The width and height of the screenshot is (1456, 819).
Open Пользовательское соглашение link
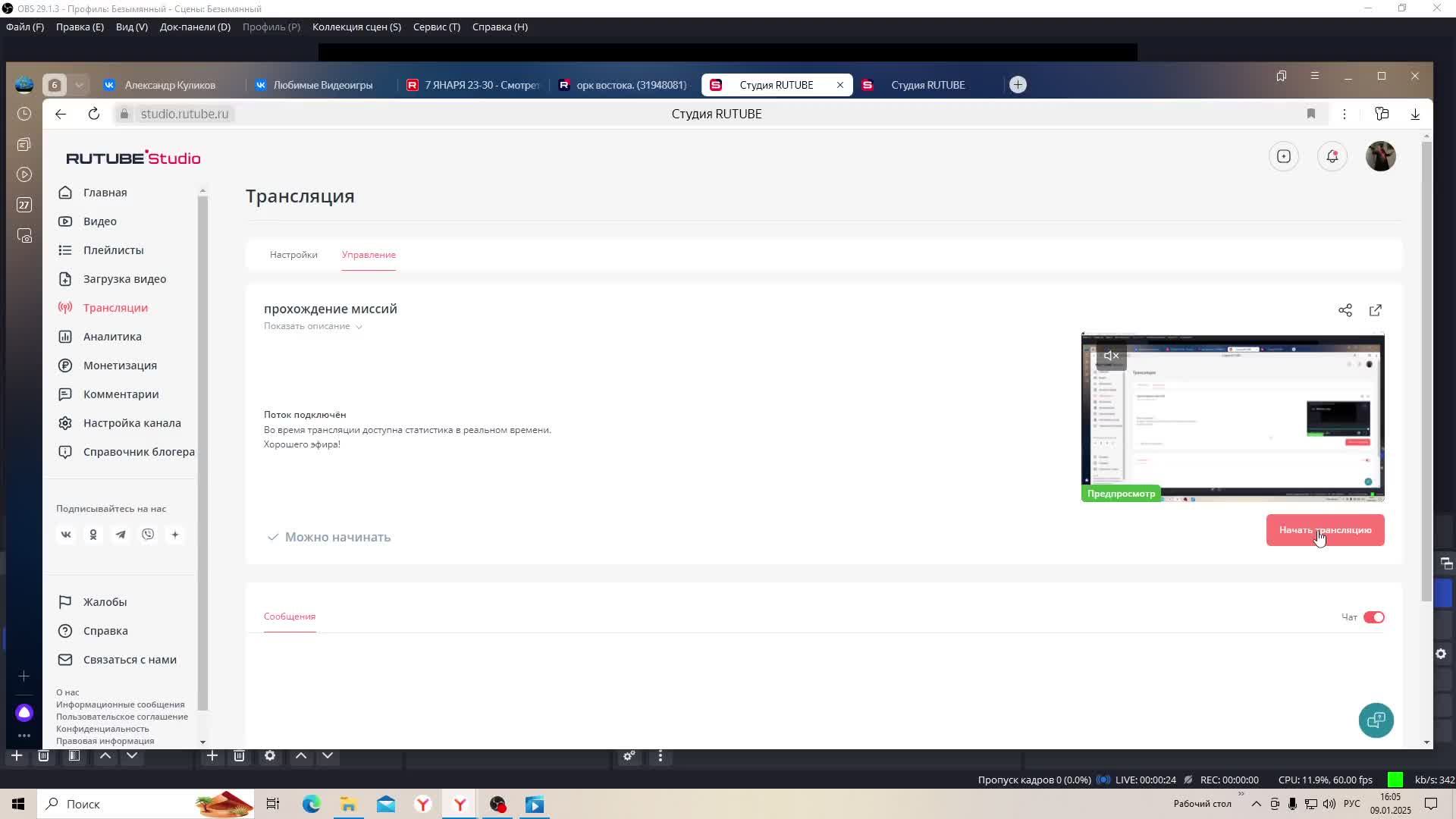tap(122, 717)
